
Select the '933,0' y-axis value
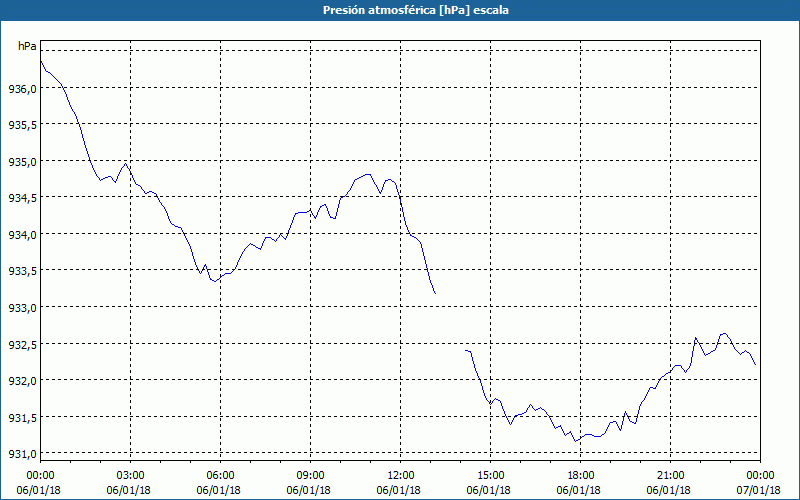click(x=22, y=307)
